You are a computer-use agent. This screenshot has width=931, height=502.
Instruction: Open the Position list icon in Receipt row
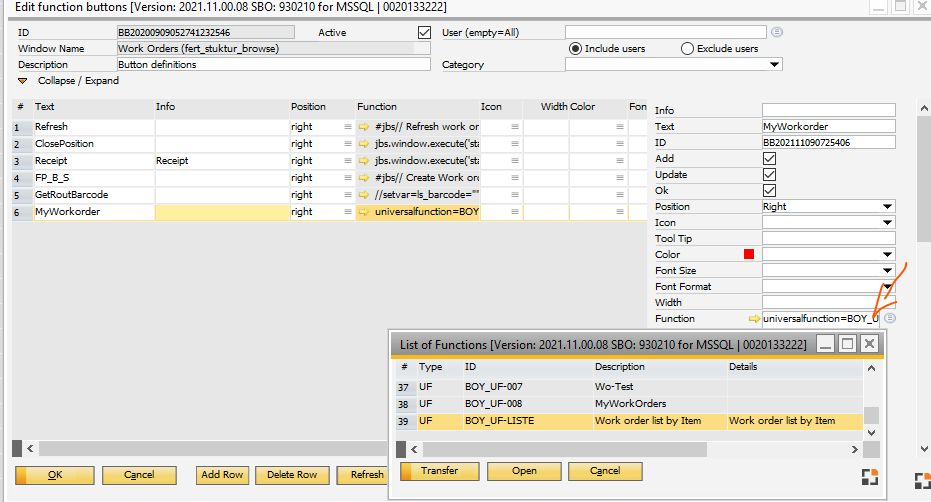pyautogui.click(x=347, y=161)
